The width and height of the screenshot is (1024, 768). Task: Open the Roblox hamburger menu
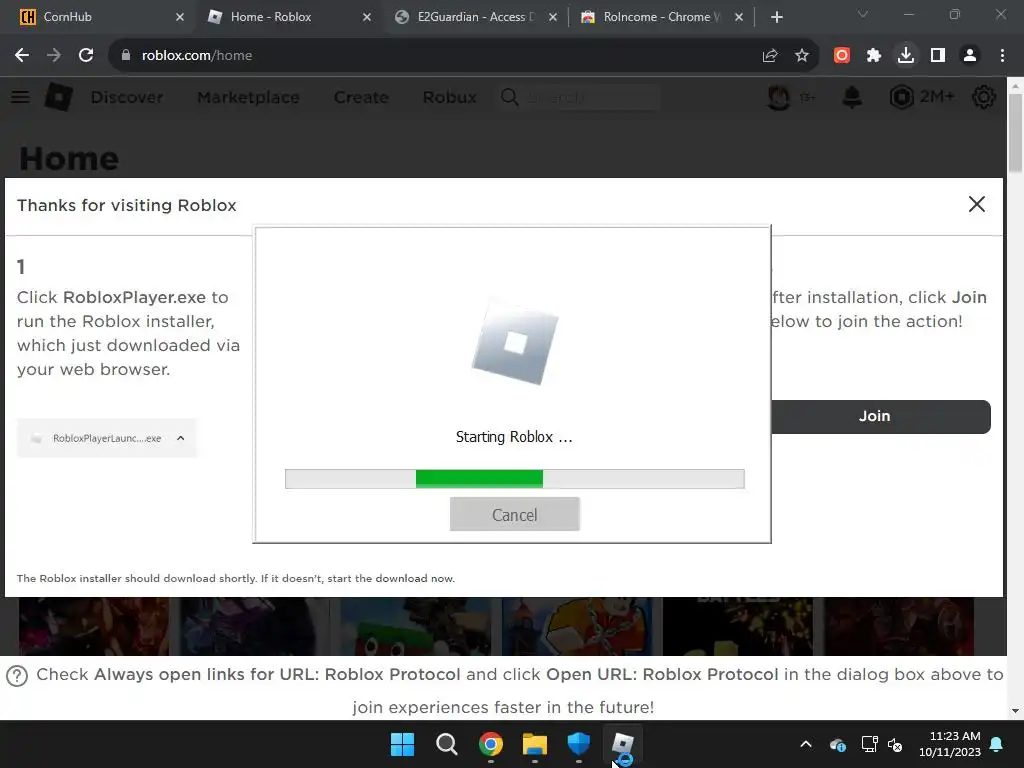20,97
